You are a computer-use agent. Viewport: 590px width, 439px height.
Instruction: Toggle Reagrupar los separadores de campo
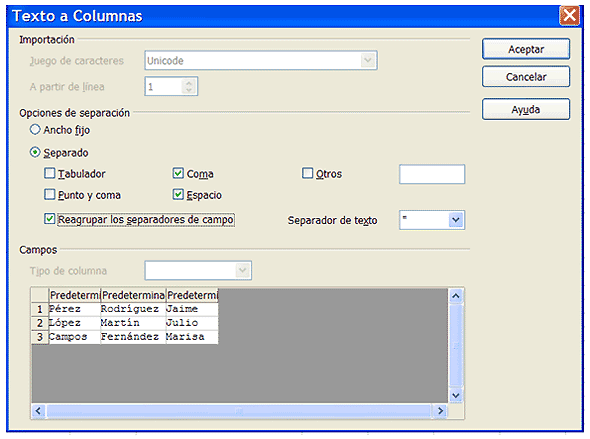coord(50,219)
